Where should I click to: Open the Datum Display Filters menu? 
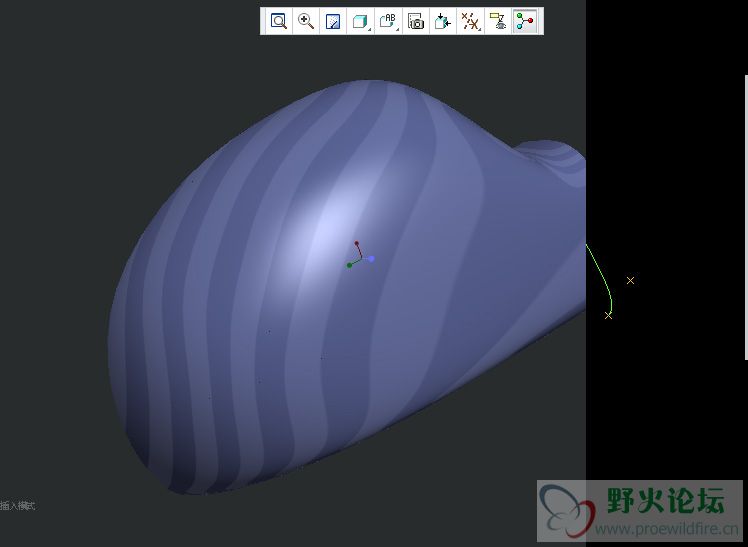tap(470, 21)
